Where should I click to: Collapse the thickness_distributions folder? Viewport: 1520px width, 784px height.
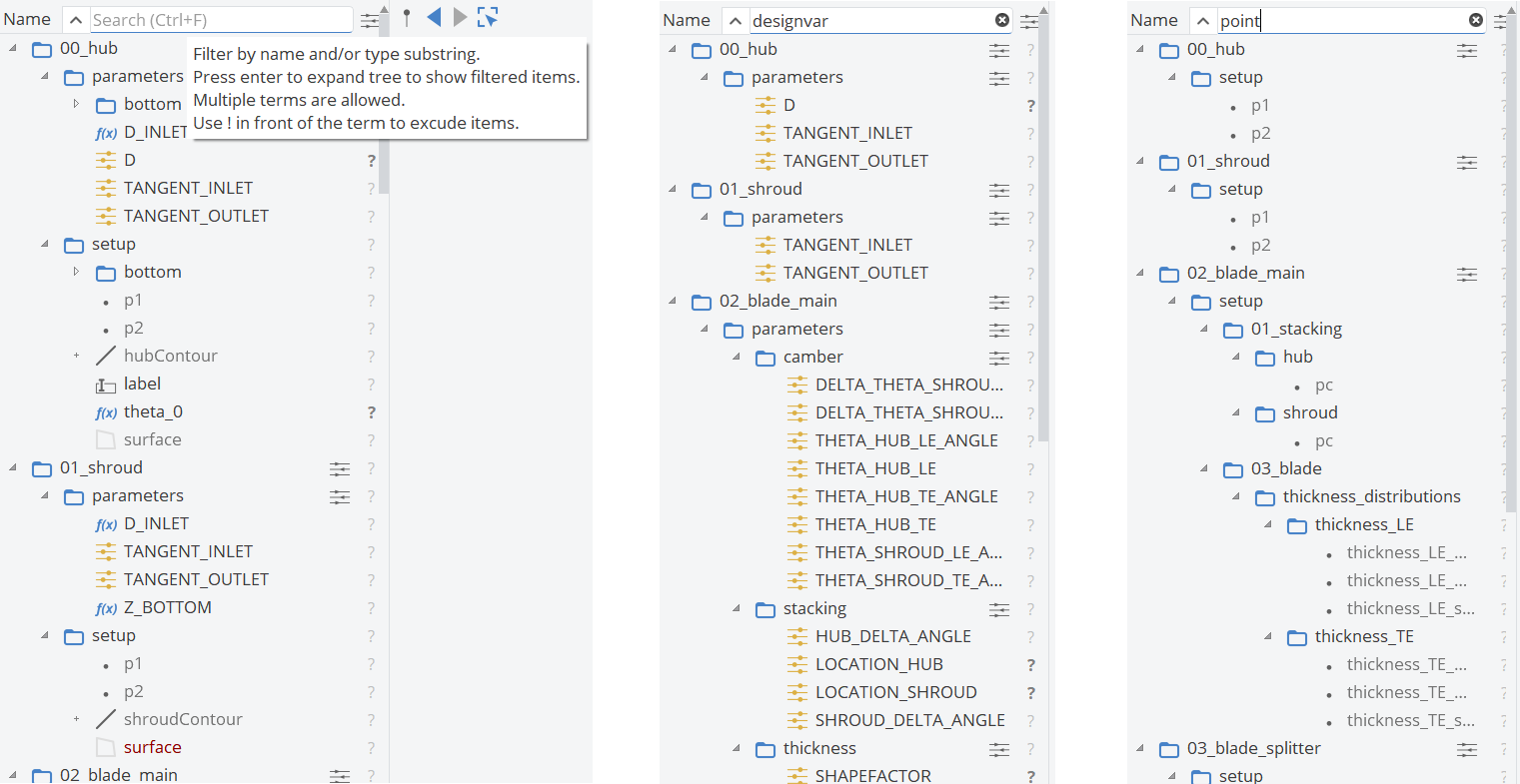click(x=1236, y=496)
